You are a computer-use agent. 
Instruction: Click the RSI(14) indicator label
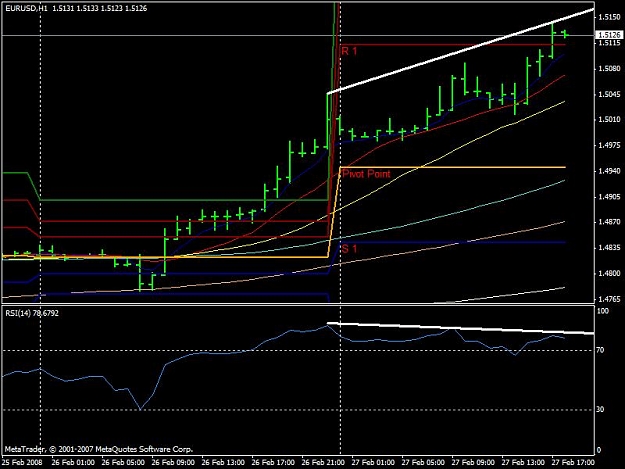[32, 313]
